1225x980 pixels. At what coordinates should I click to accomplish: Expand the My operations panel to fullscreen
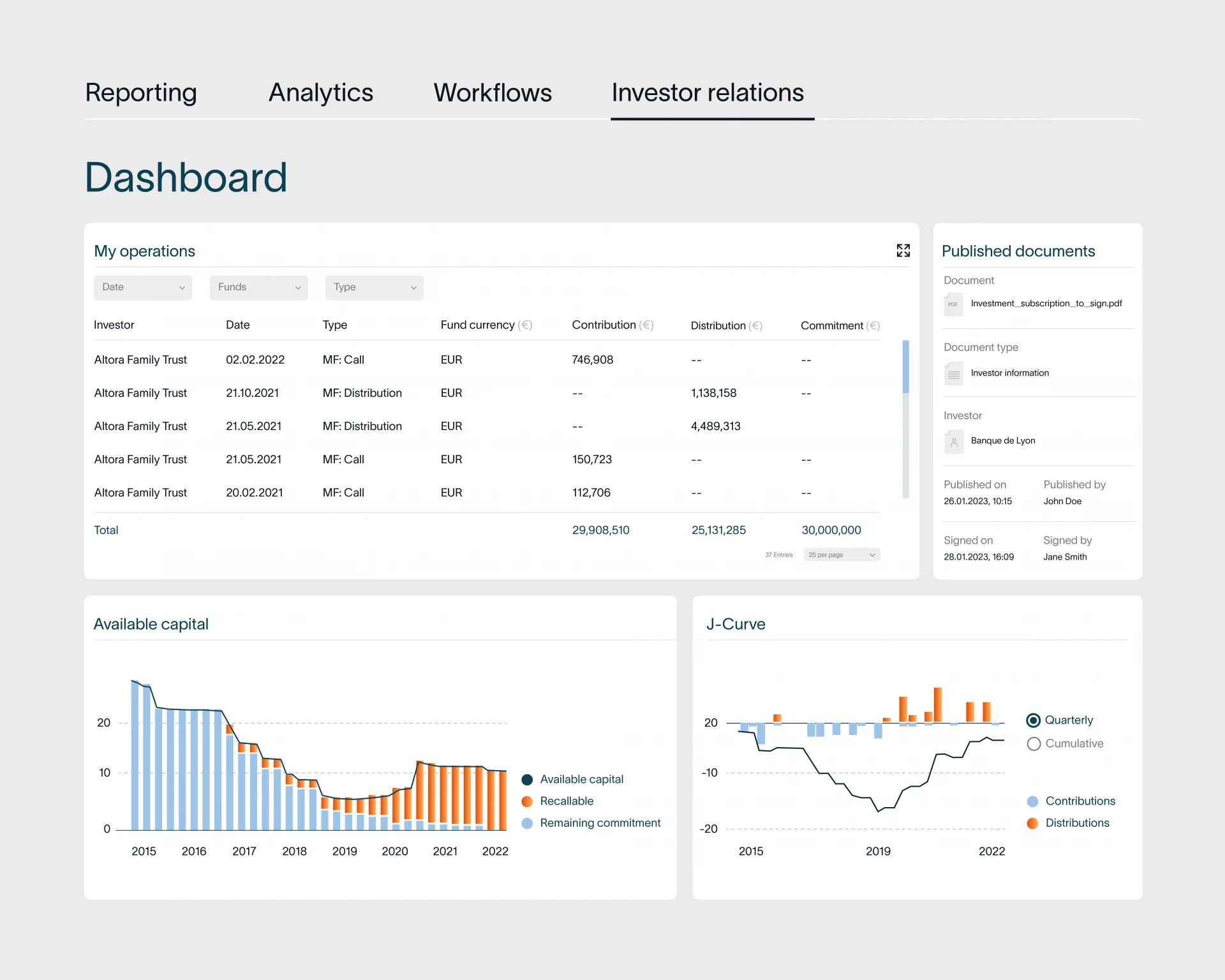903,250
